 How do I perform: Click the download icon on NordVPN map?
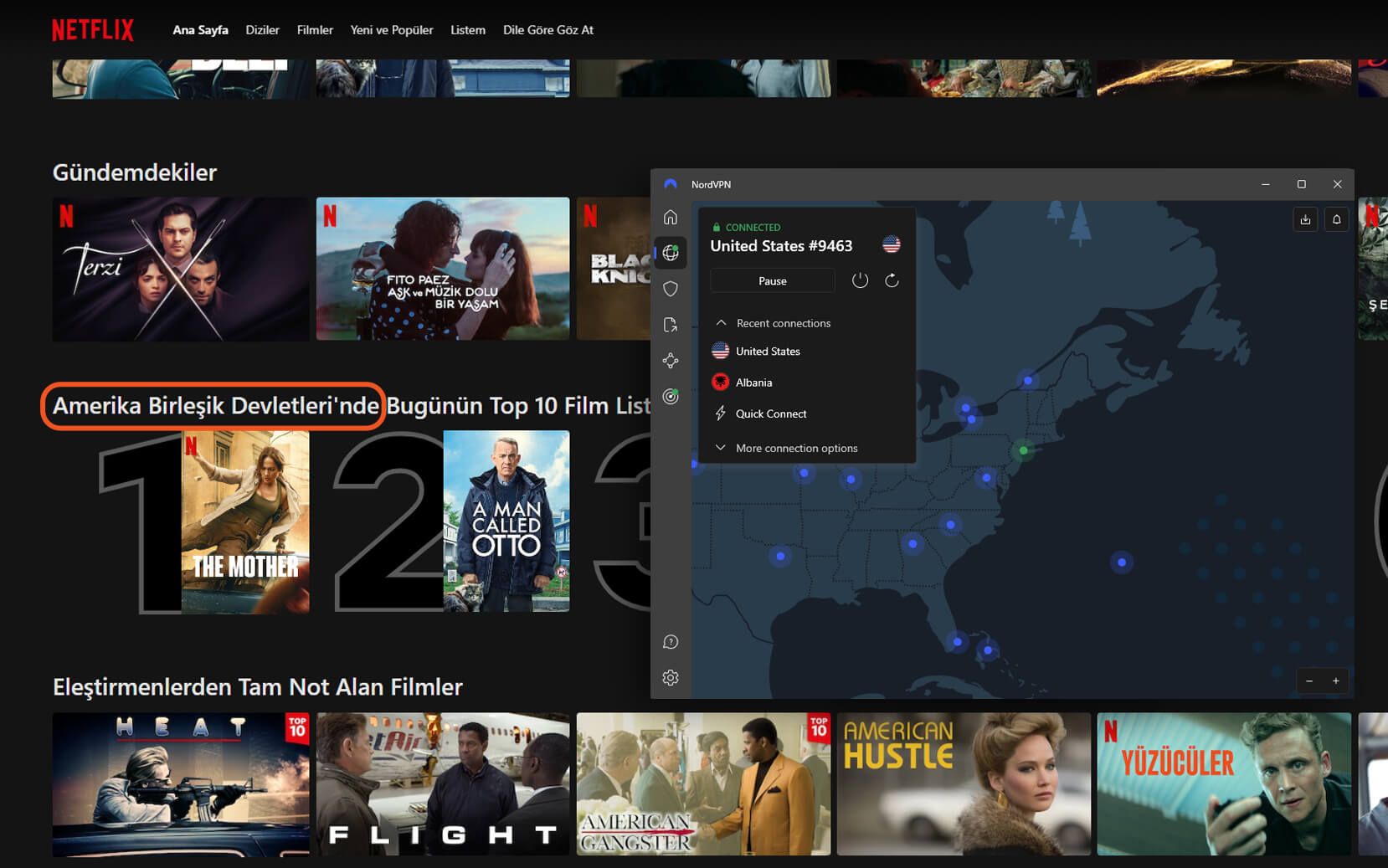(x=1305, y=219)
